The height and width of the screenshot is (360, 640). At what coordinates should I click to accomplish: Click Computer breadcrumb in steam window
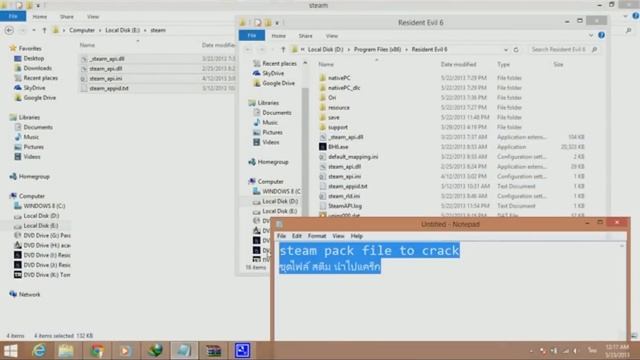point(82,30)
